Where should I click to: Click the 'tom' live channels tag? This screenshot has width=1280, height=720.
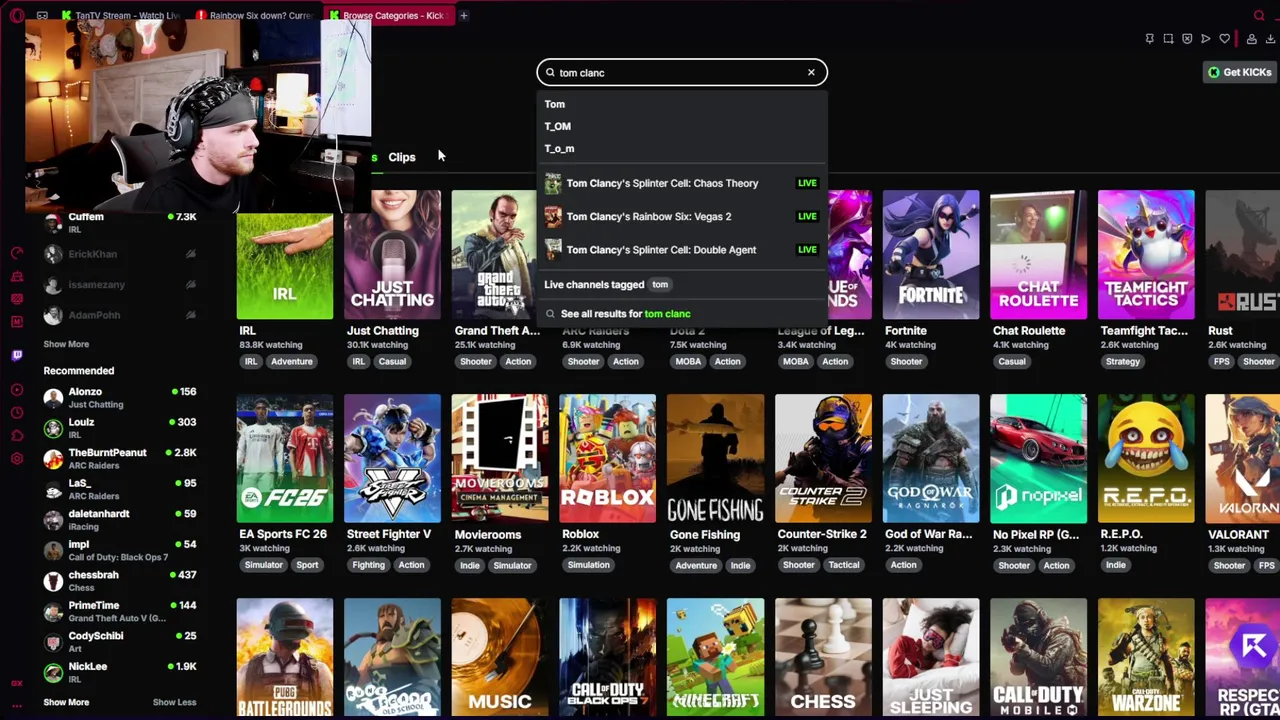pos(660,285)
